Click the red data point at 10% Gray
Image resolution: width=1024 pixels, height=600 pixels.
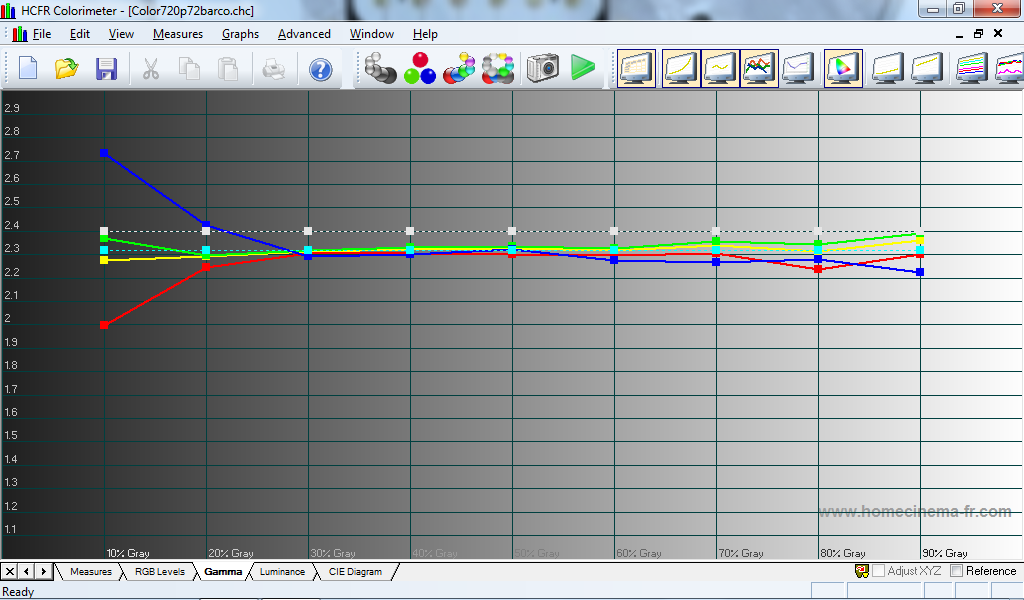point(104,324)
